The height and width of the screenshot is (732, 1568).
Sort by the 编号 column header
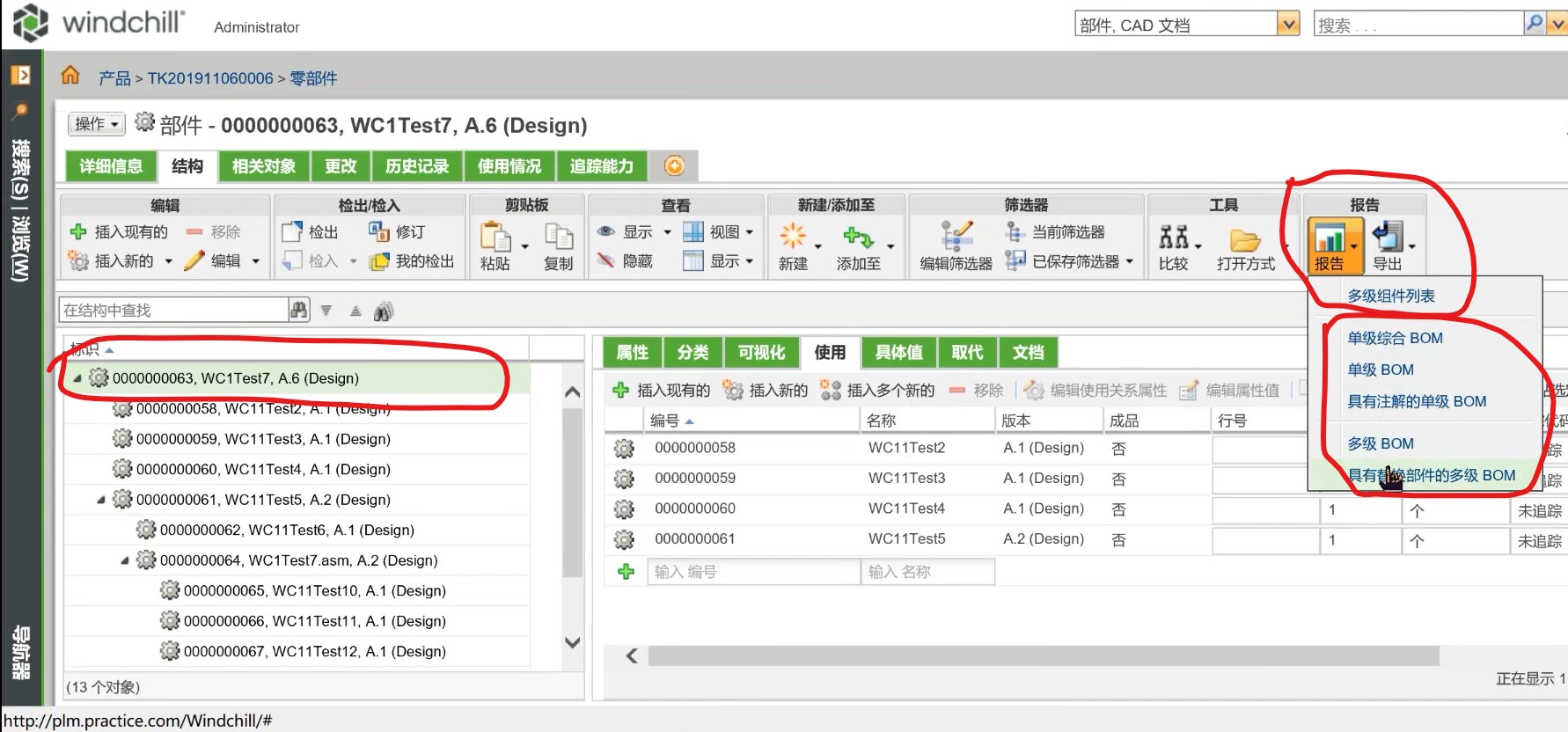click(752, 421)
